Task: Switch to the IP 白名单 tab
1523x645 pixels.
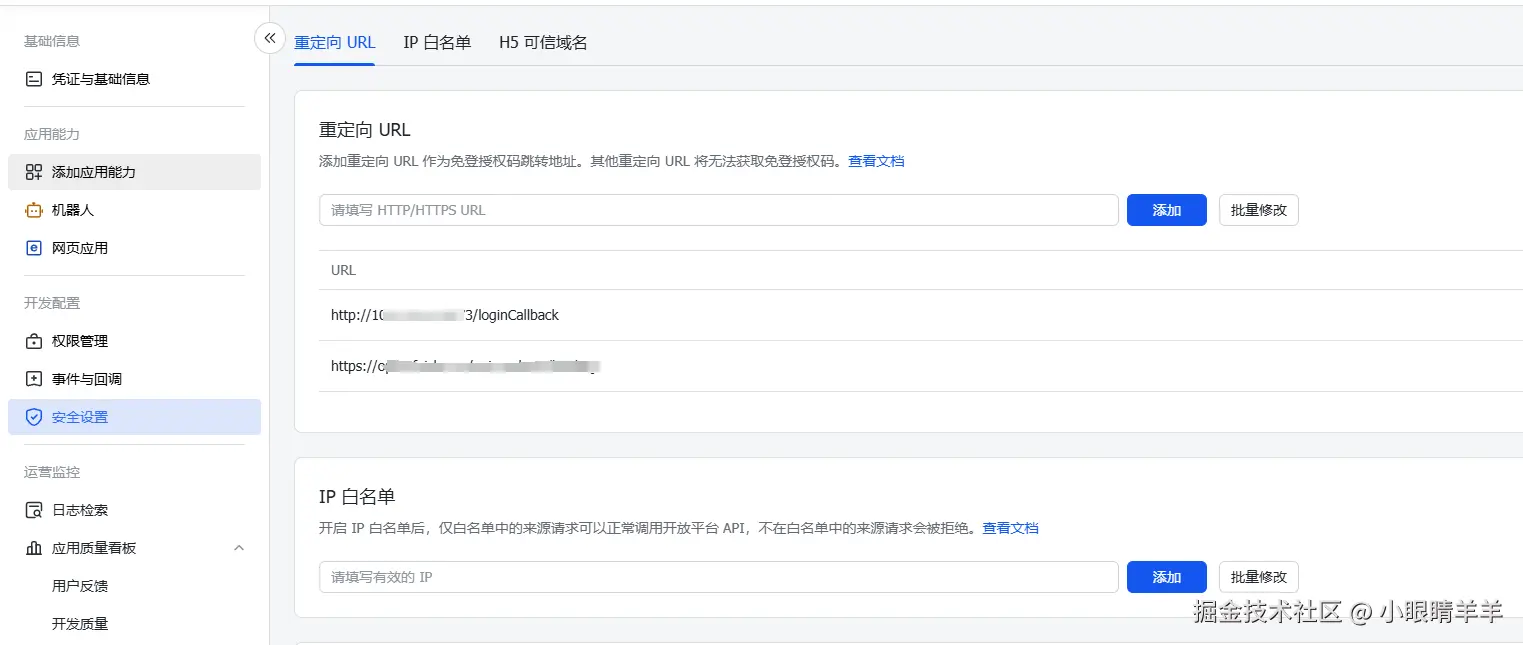Action: coord(437,43)
